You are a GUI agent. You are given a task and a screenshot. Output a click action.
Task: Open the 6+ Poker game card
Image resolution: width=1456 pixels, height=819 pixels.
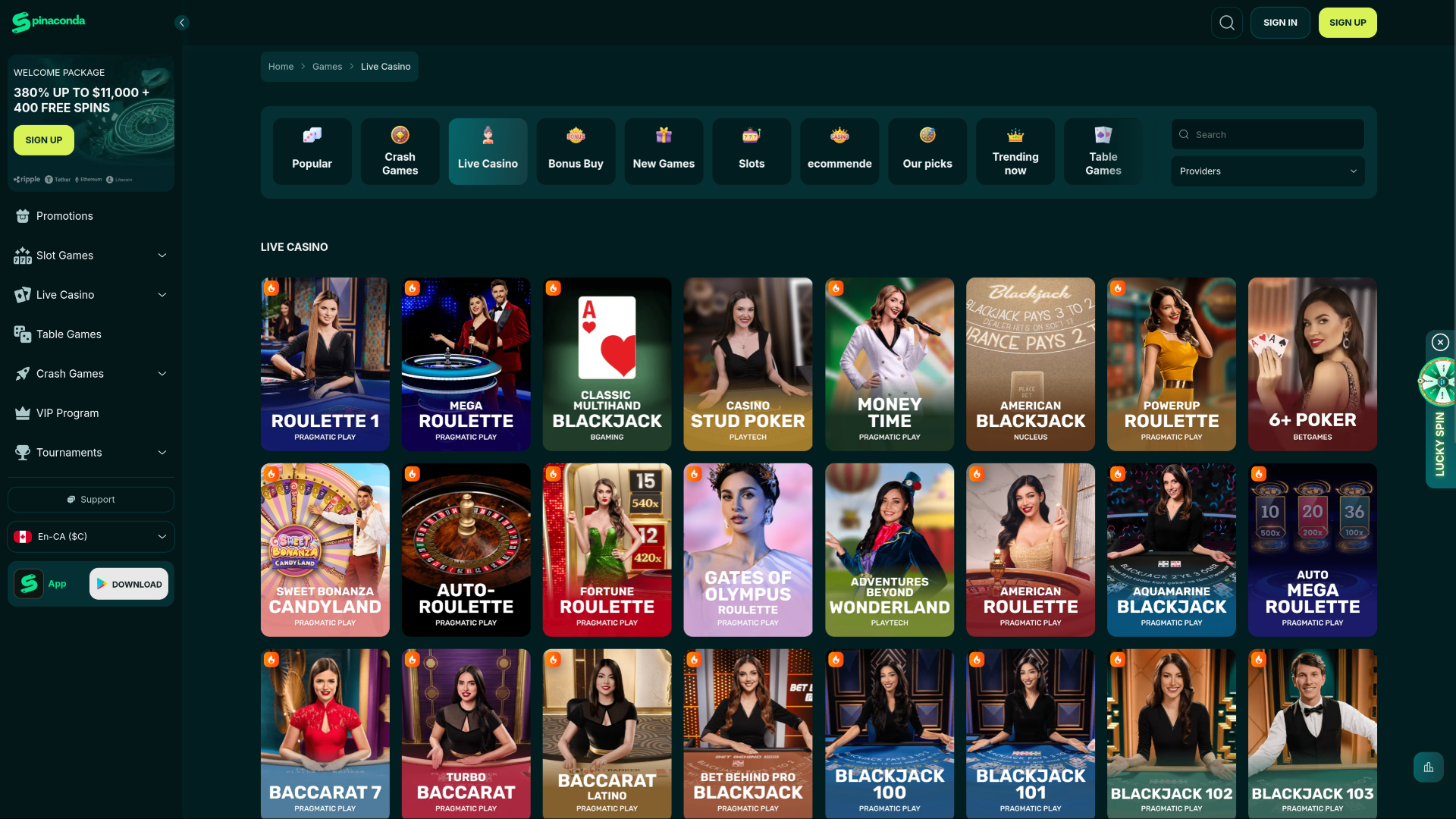point(1313,364)
